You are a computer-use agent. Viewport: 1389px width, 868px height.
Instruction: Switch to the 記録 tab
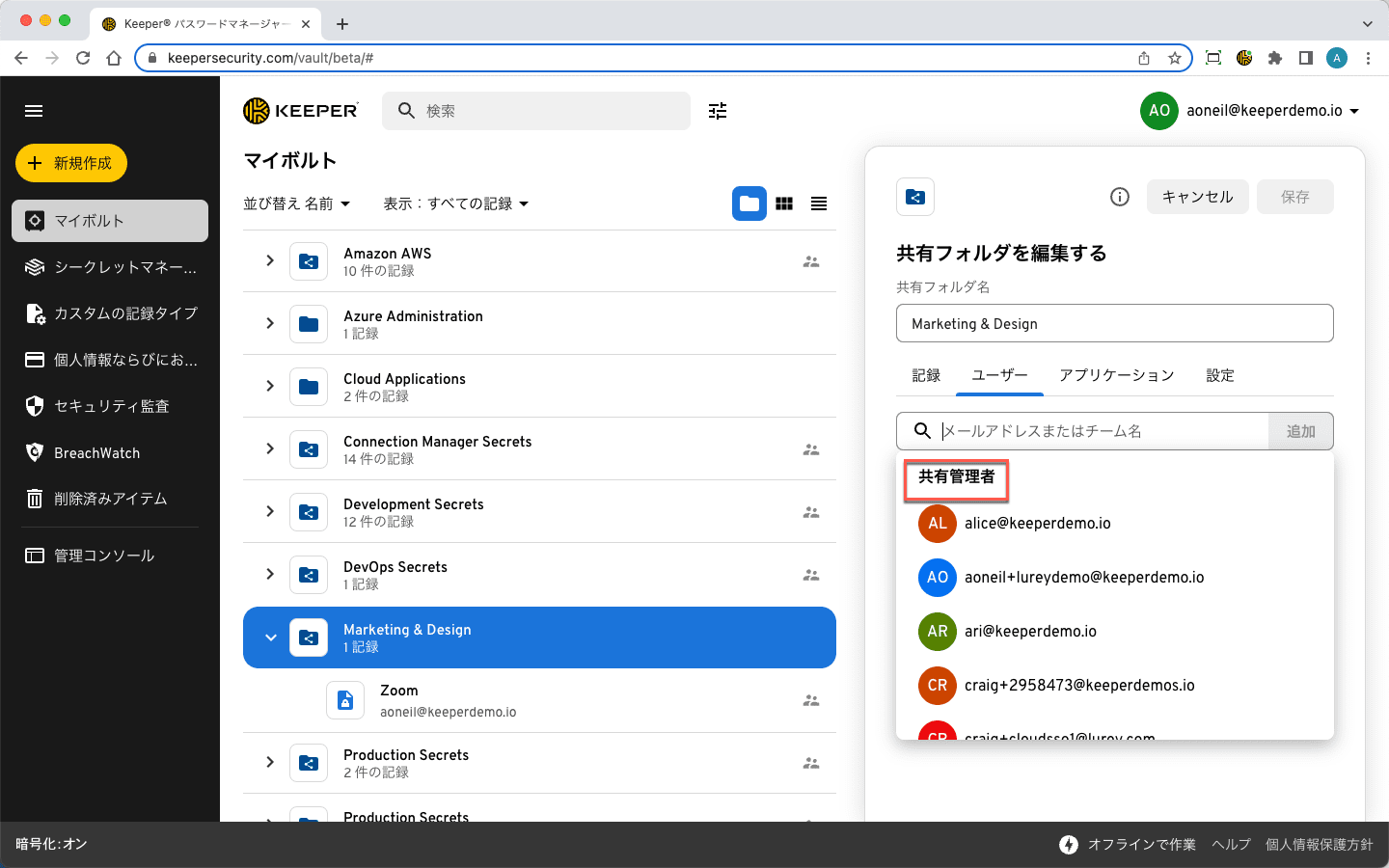[x=926, y=375]
